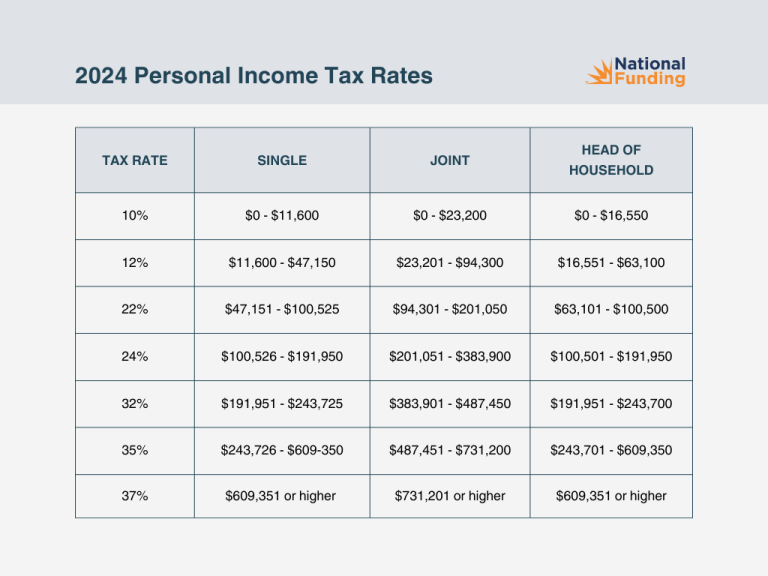Click the 32% tax rate cell

135,403
